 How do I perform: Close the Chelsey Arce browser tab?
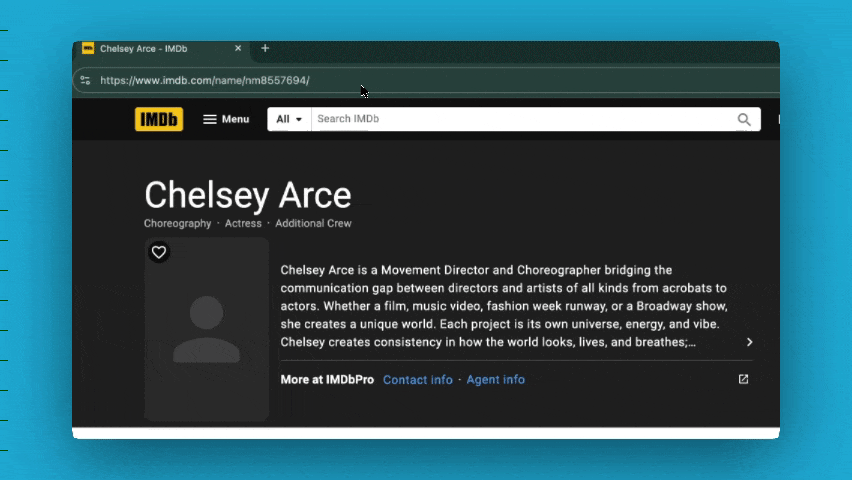click(x=238, y=48)
